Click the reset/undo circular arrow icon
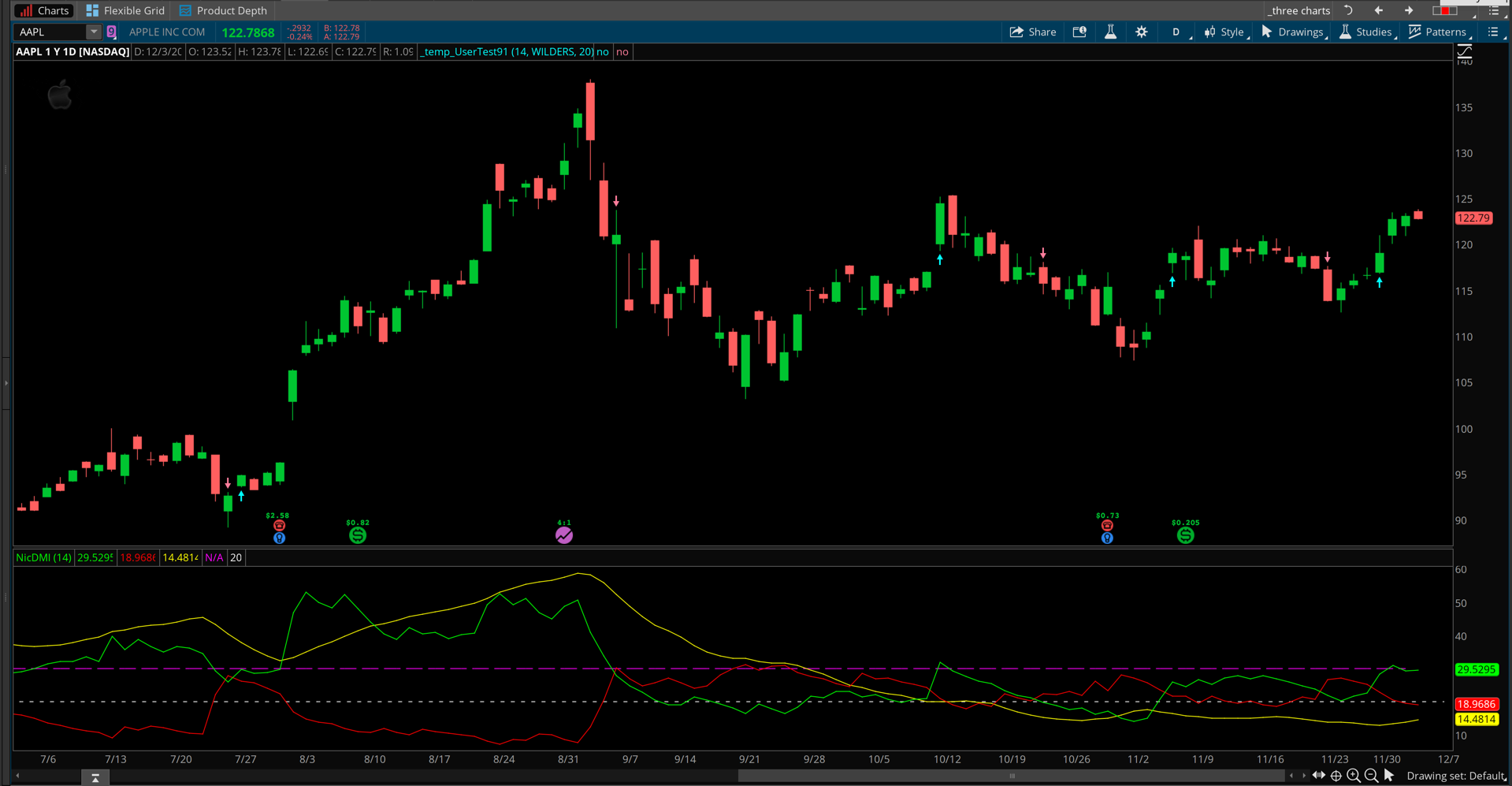This screenshot has width=1512, height=786. (1349, 10)
